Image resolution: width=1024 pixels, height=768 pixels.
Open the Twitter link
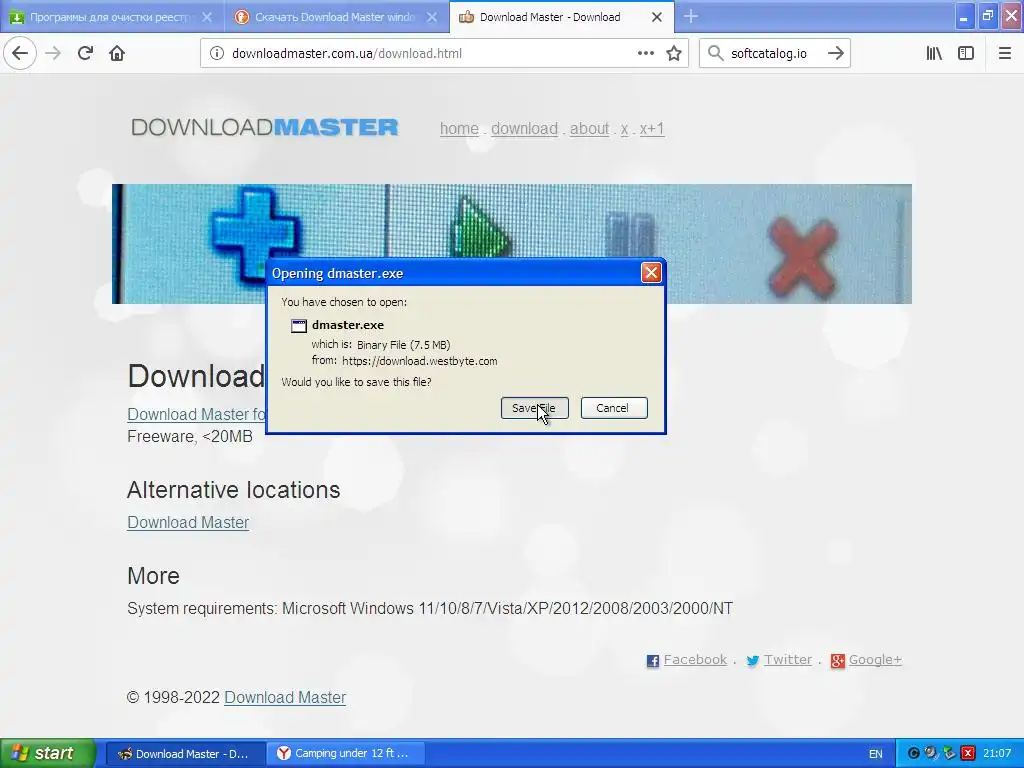tap(788, 660)
